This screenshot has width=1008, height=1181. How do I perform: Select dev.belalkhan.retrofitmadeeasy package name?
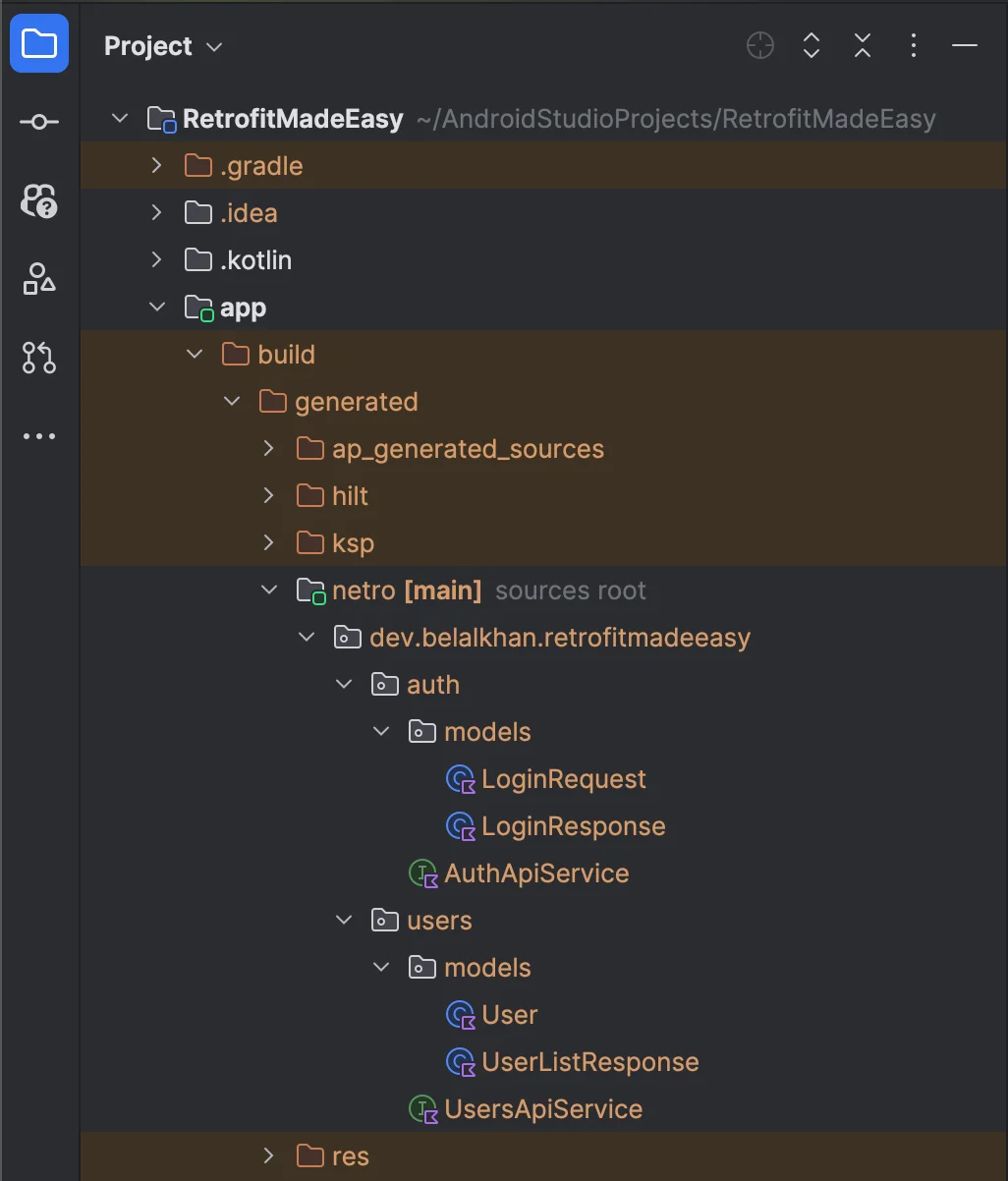560,638
